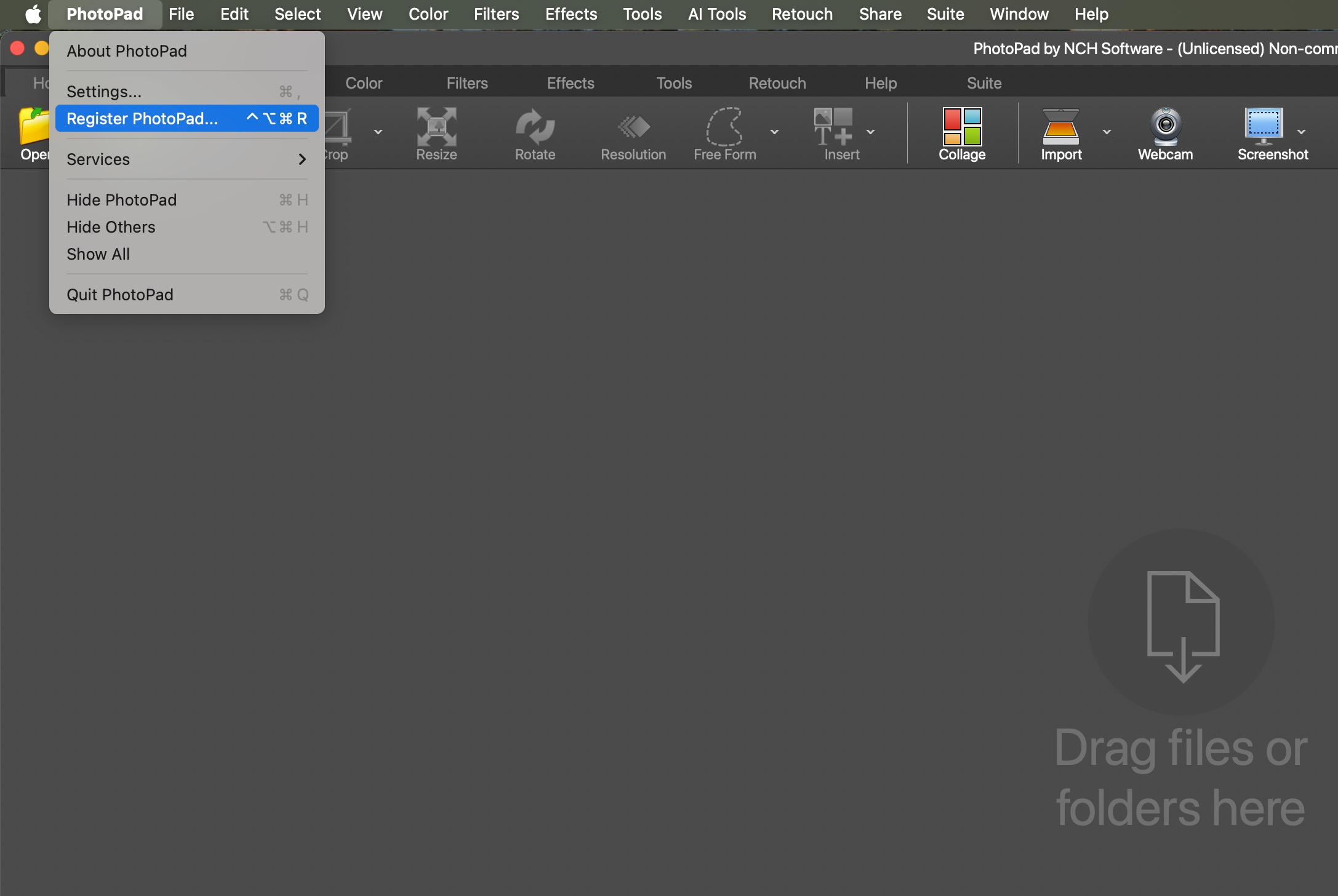Switch to the Filters ribbon tab

click(x=467, y=83)
